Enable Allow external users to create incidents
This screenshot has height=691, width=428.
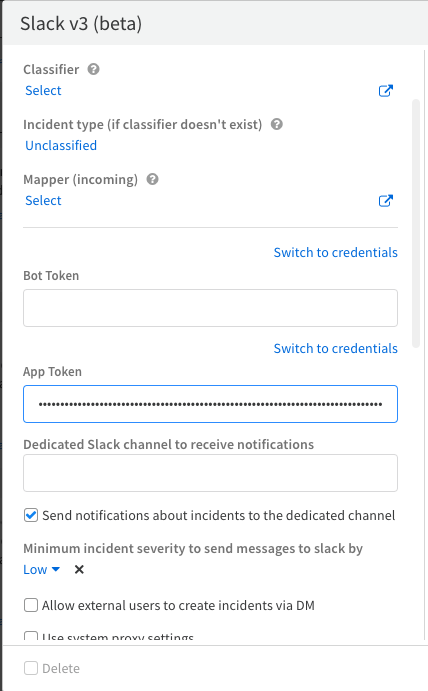pos(31,605)
